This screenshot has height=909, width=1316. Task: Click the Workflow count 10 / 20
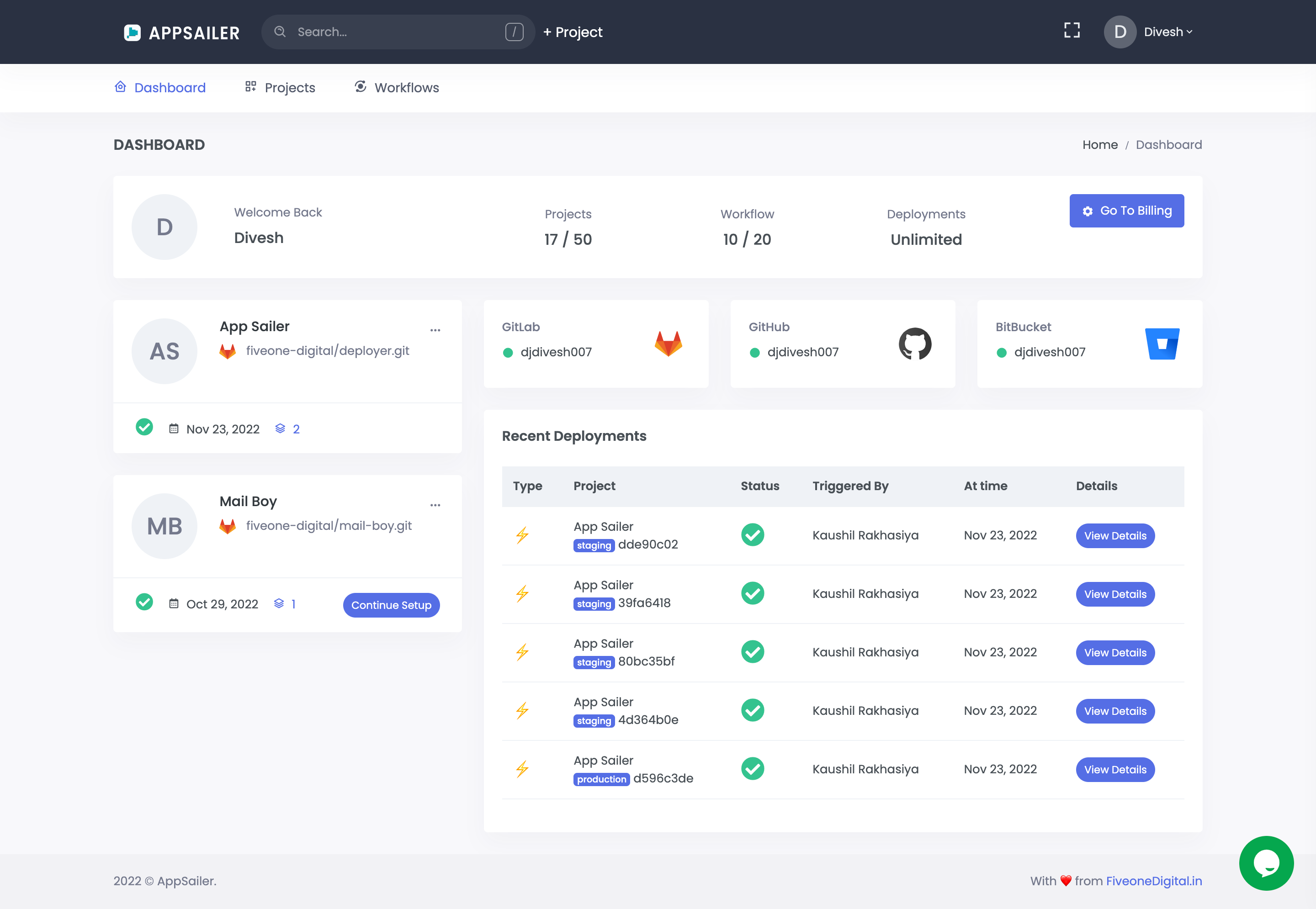click(747, 239)
